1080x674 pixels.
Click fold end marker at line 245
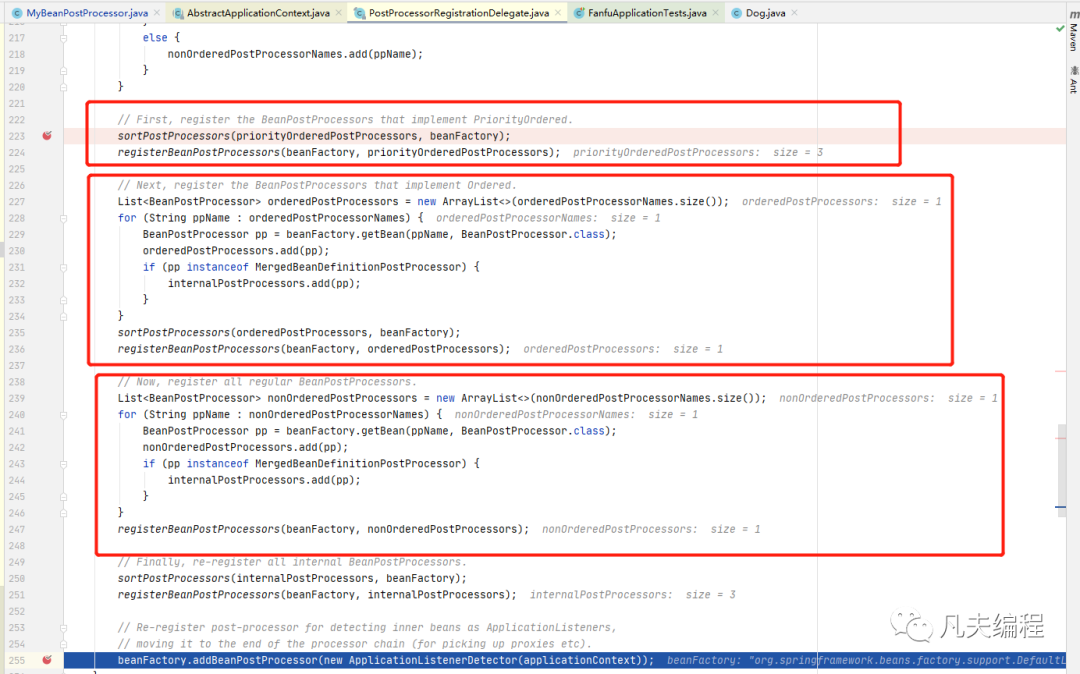click(63, 496)
